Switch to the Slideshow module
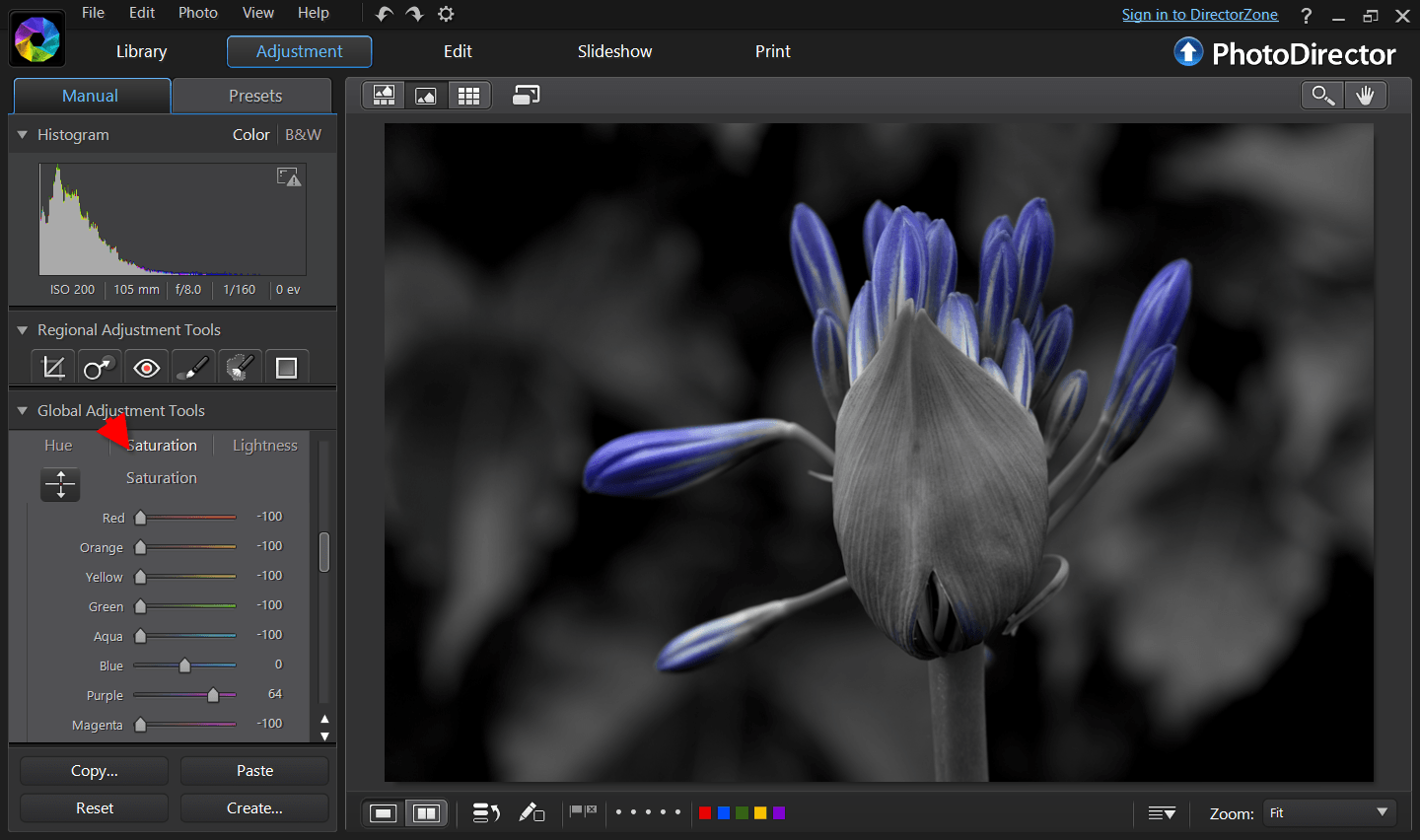The image size is (1420, 840). coord(614,51)
